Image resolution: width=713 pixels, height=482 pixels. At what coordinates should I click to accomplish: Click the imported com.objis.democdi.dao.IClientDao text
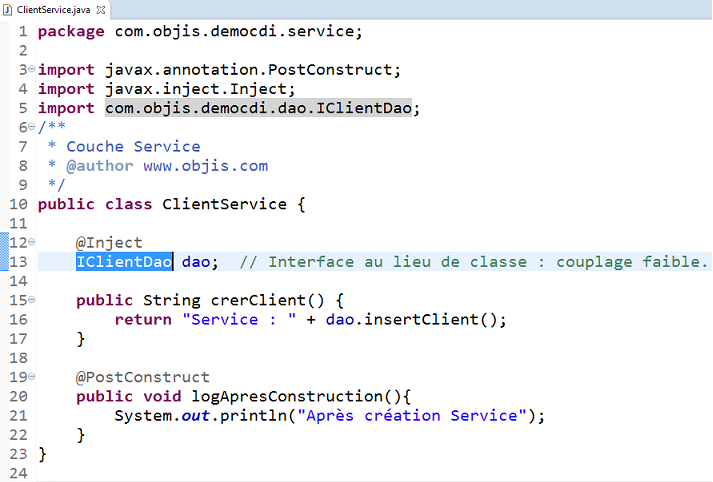coord(260,108)
